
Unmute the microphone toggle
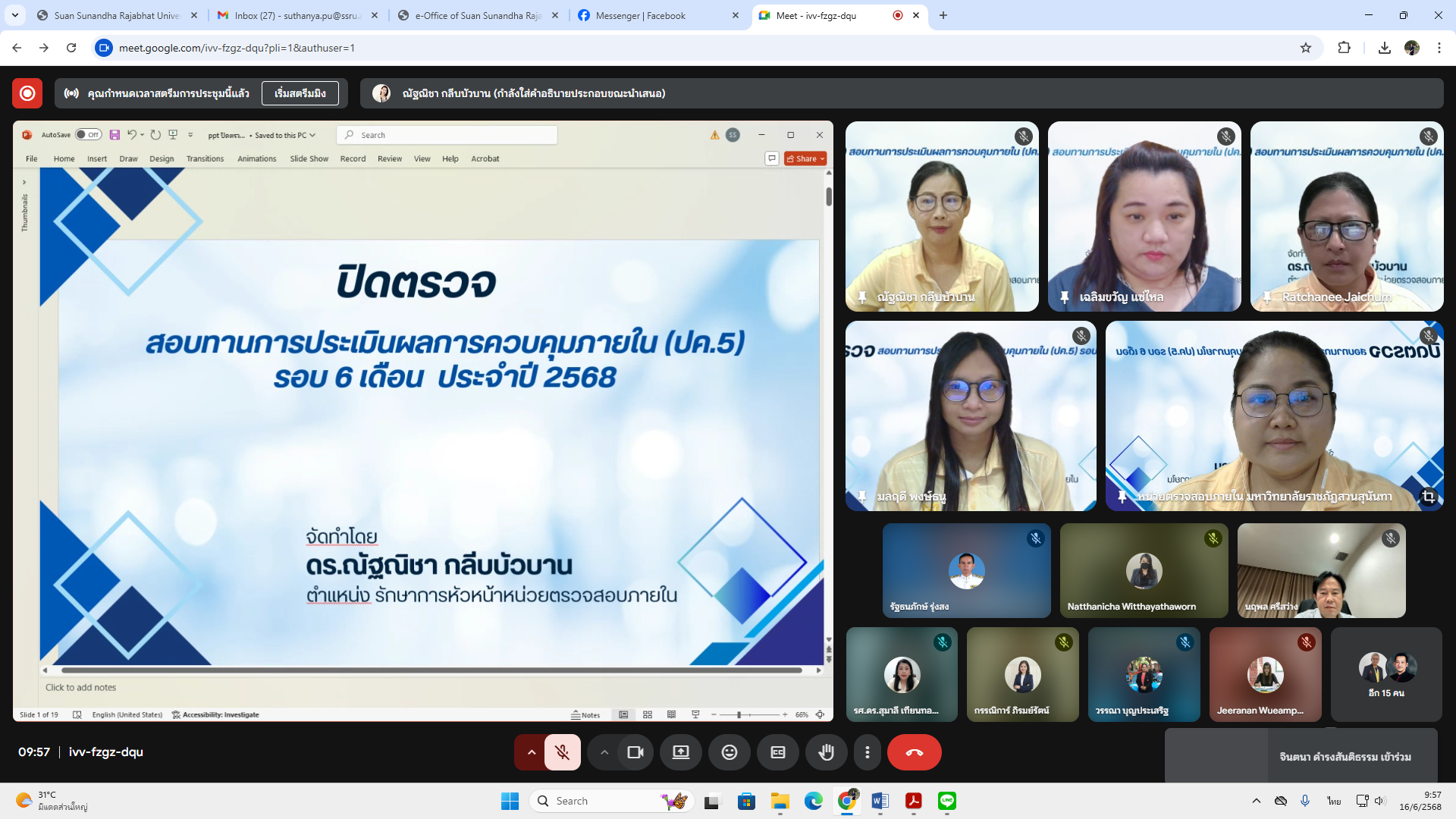point(562,752)
